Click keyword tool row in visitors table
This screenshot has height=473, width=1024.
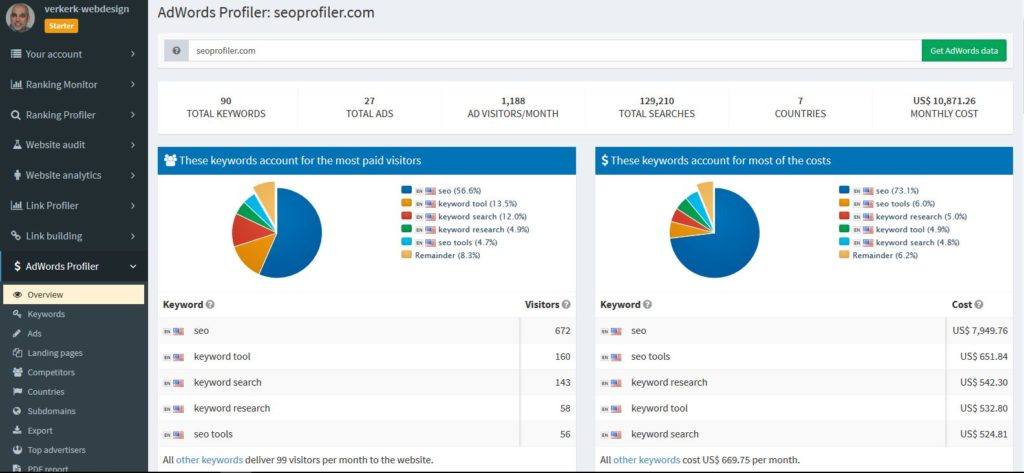[x=366, y=357]
